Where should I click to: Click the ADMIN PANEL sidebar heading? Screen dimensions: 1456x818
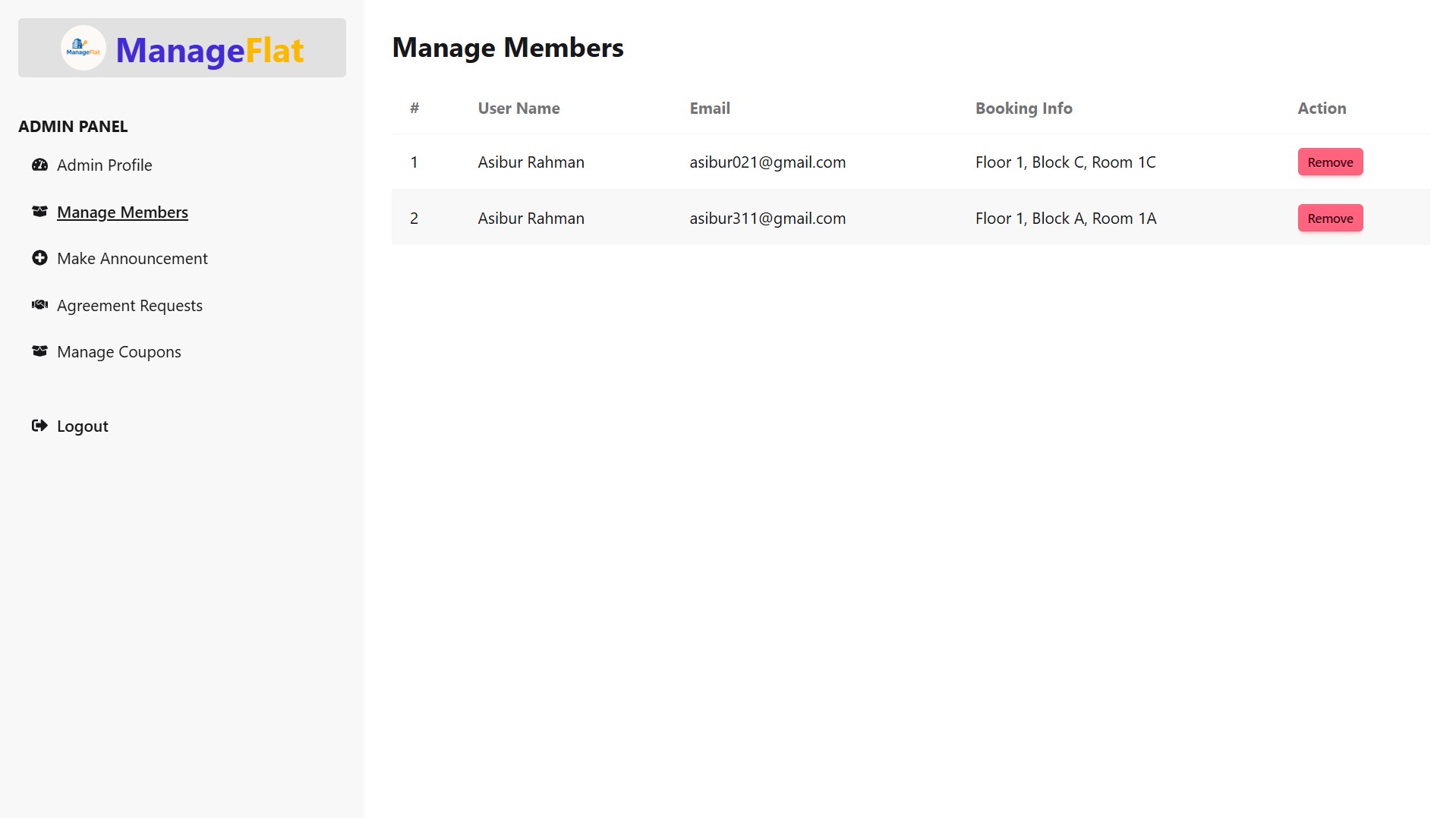pyautogui.click(x=73, y=126)
